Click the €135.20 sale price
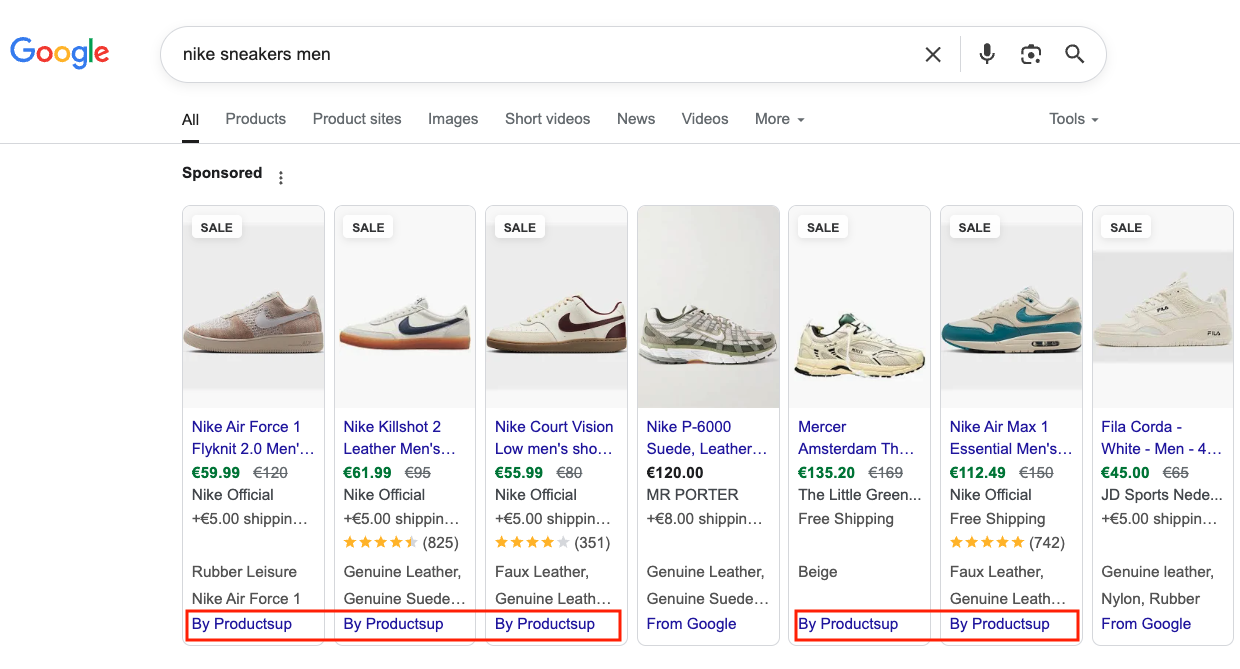Image resolution: width=1240 pixels, height=669 pixels. pos(827,473)
